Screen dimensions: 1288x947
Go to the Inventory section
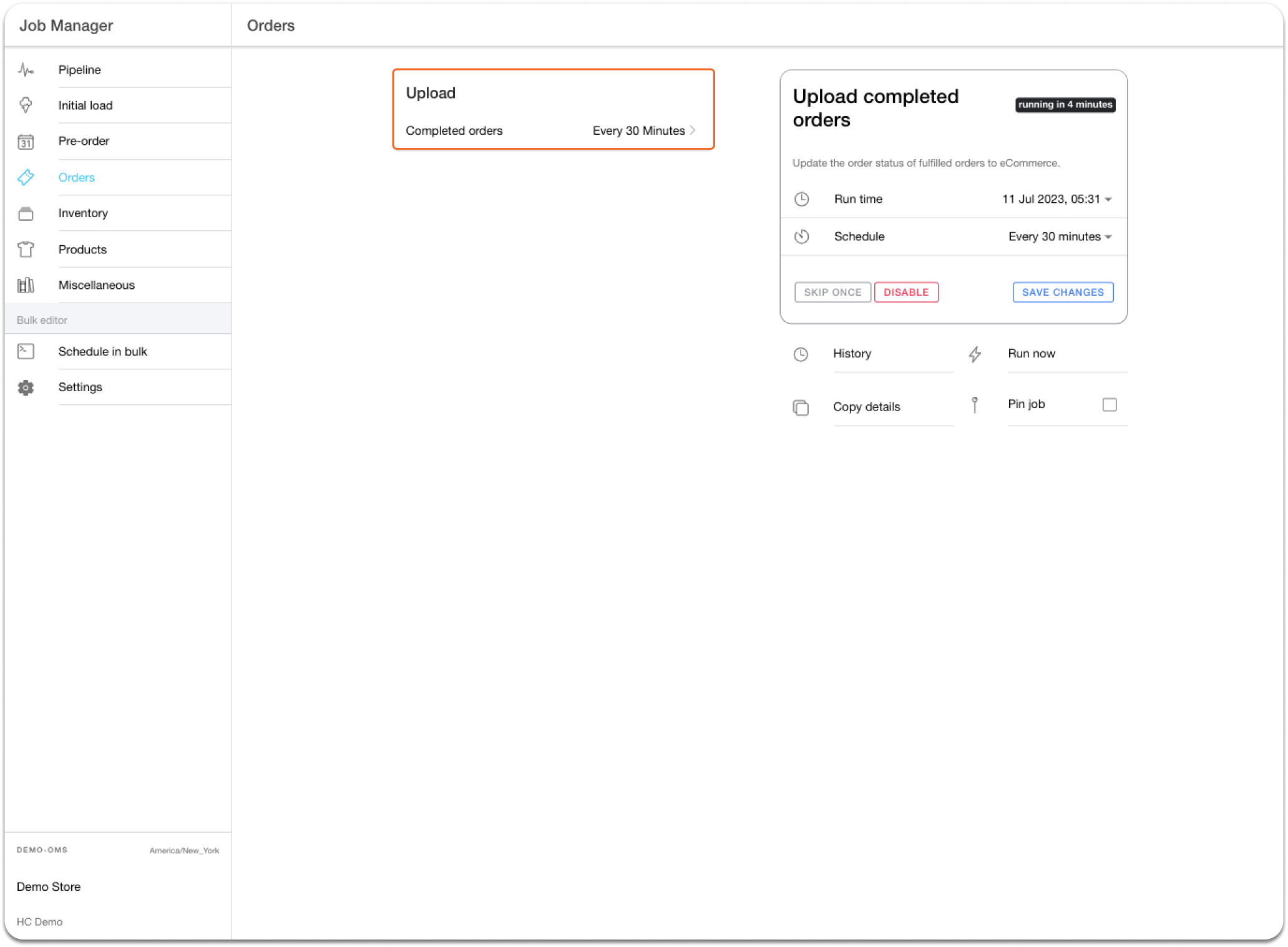(x=83, y=213)
